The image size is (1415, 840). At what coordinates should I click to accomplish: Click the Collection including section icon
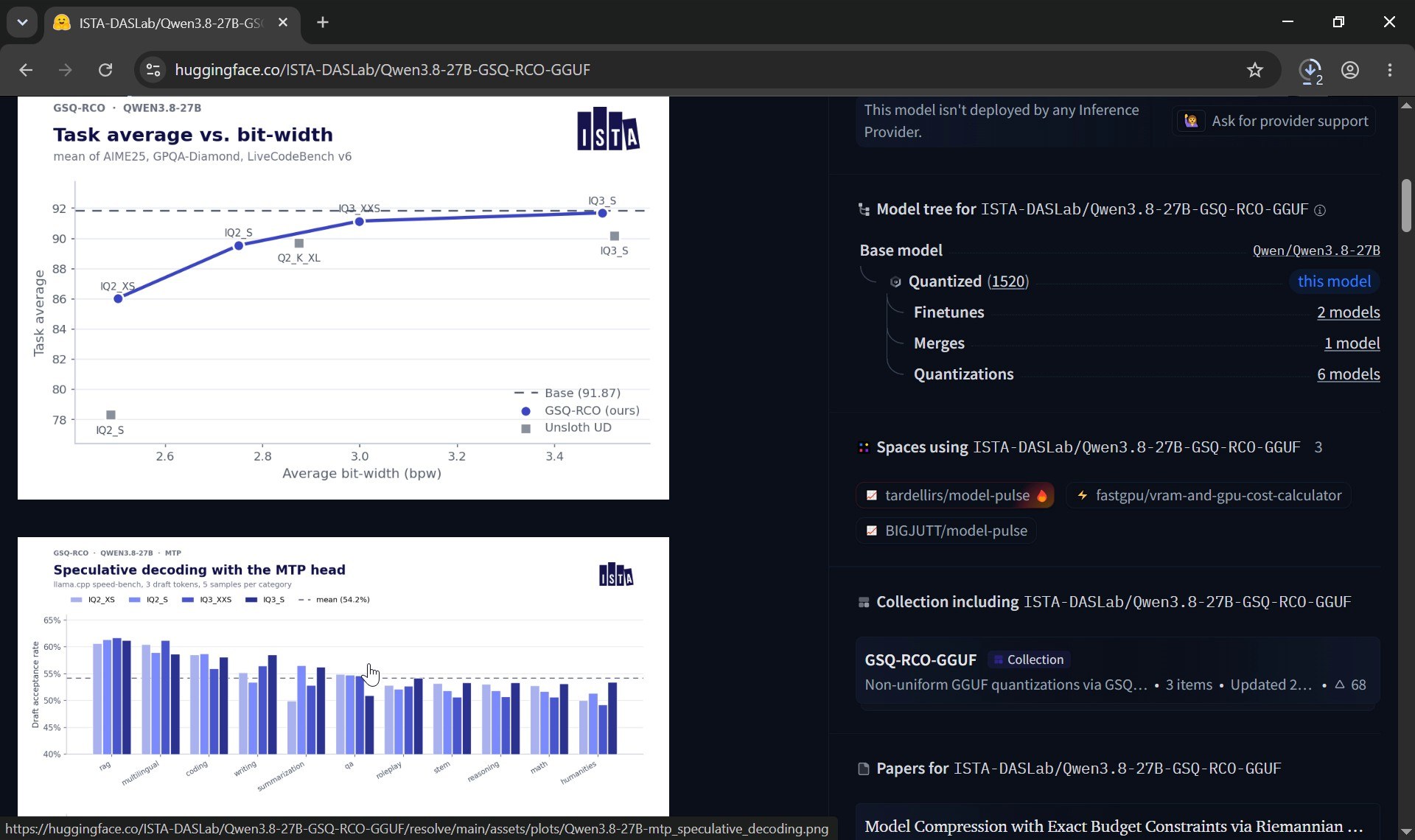pyautogui.click(x=864, y=603)
